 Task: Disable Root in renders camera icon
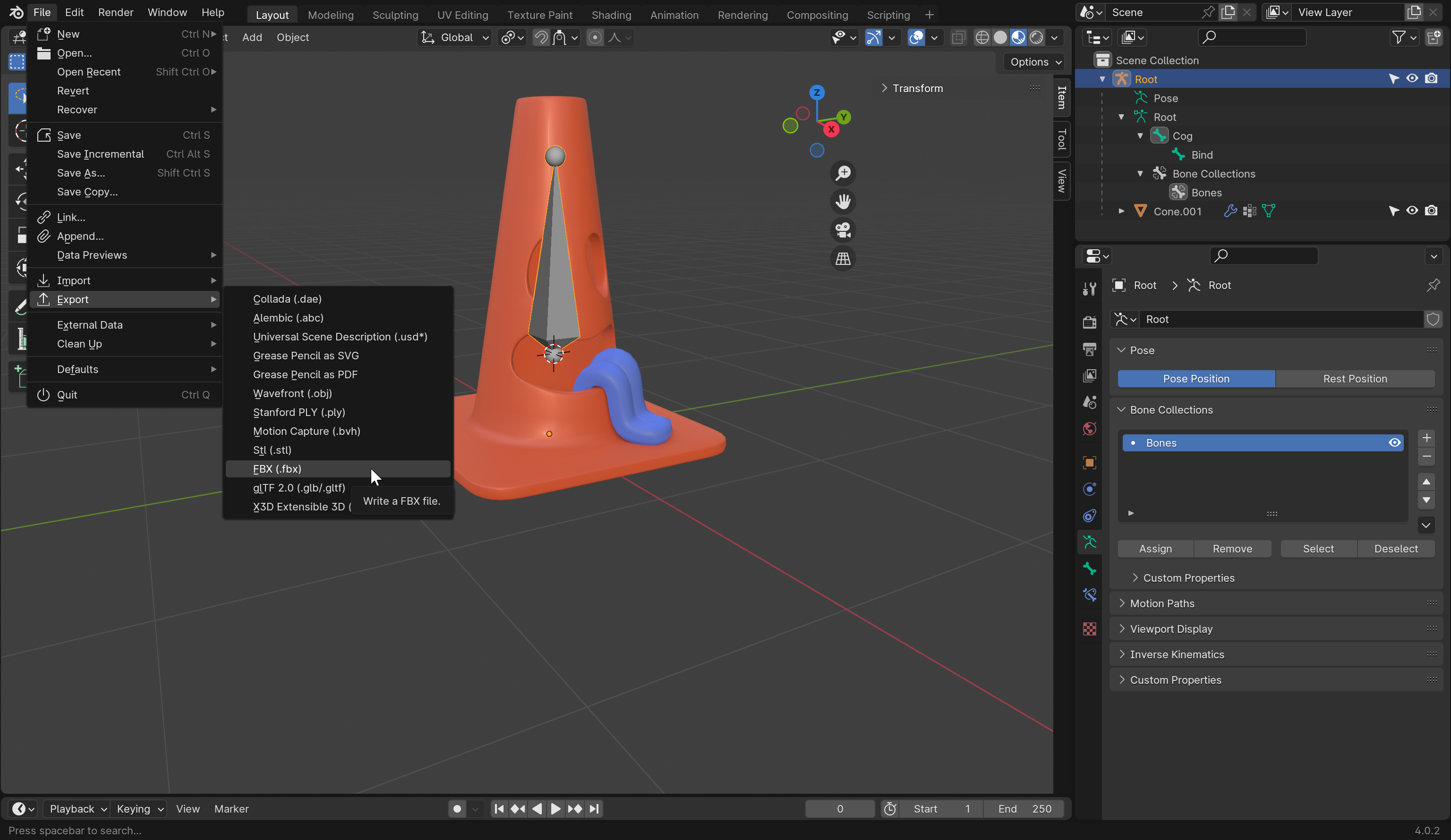(x=1431, y=78)
